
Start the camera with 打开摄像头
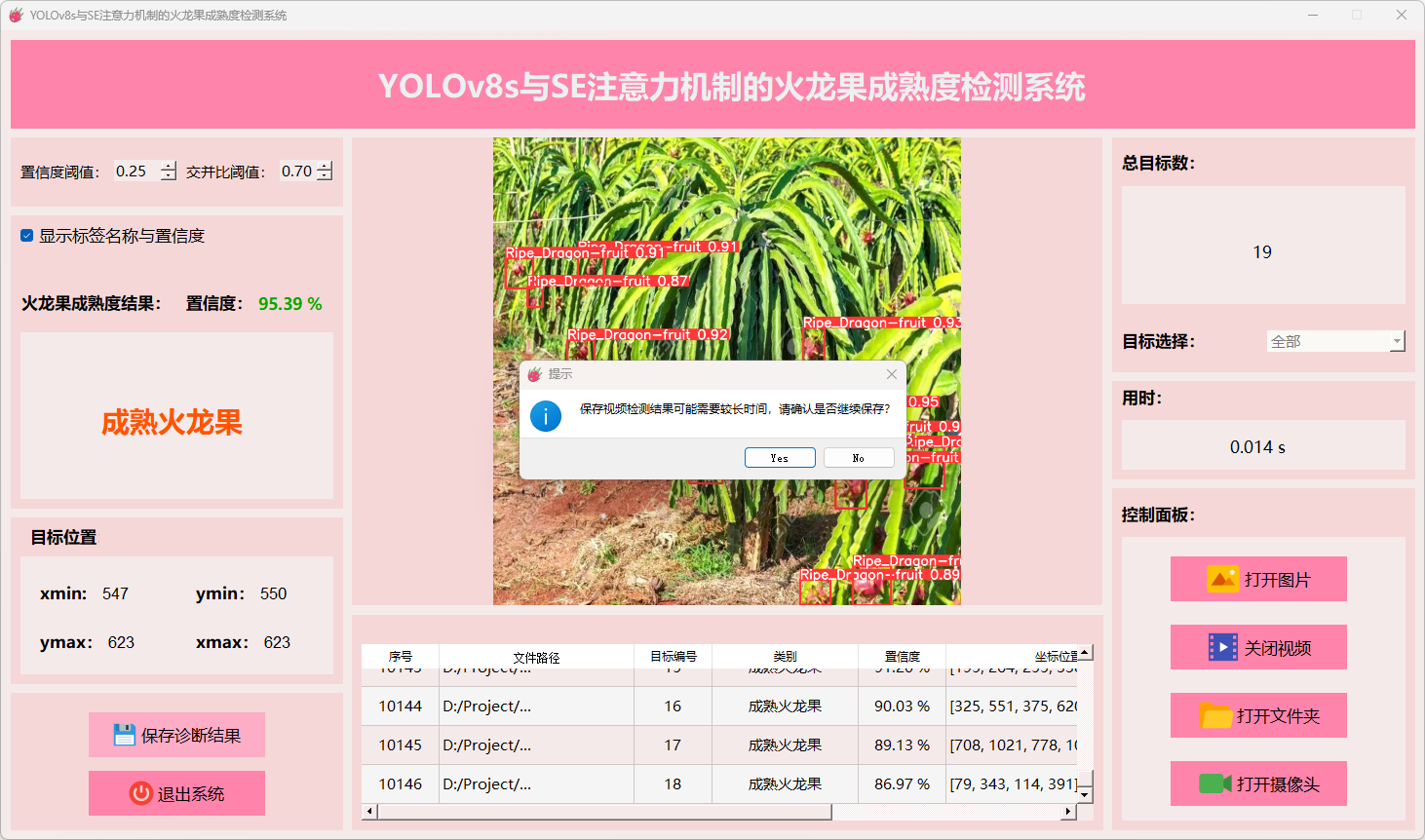pyautogui.click(x=1258, y=783)
